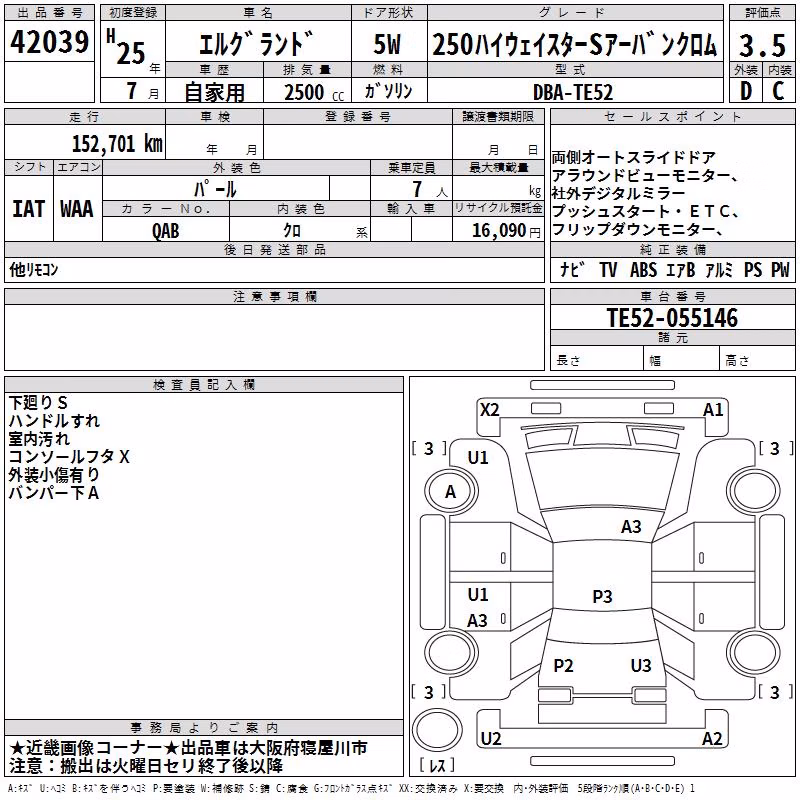The height and width of the screenshot is (800, 800).
Task: Click the spare tire レス icon
Action: [x=437, y=730]
